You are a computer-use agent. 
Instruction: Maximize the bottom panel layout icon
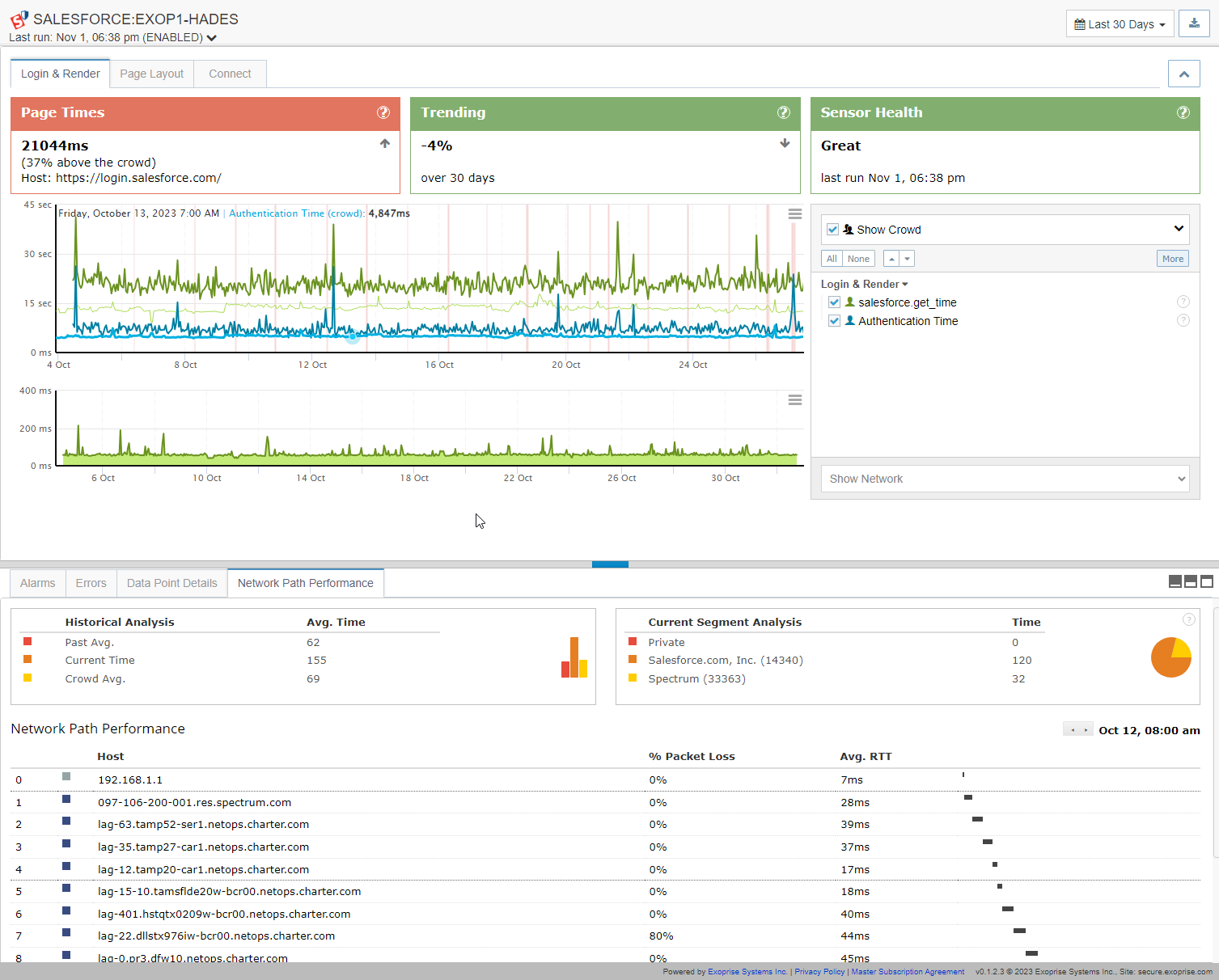coord(1206,581)
